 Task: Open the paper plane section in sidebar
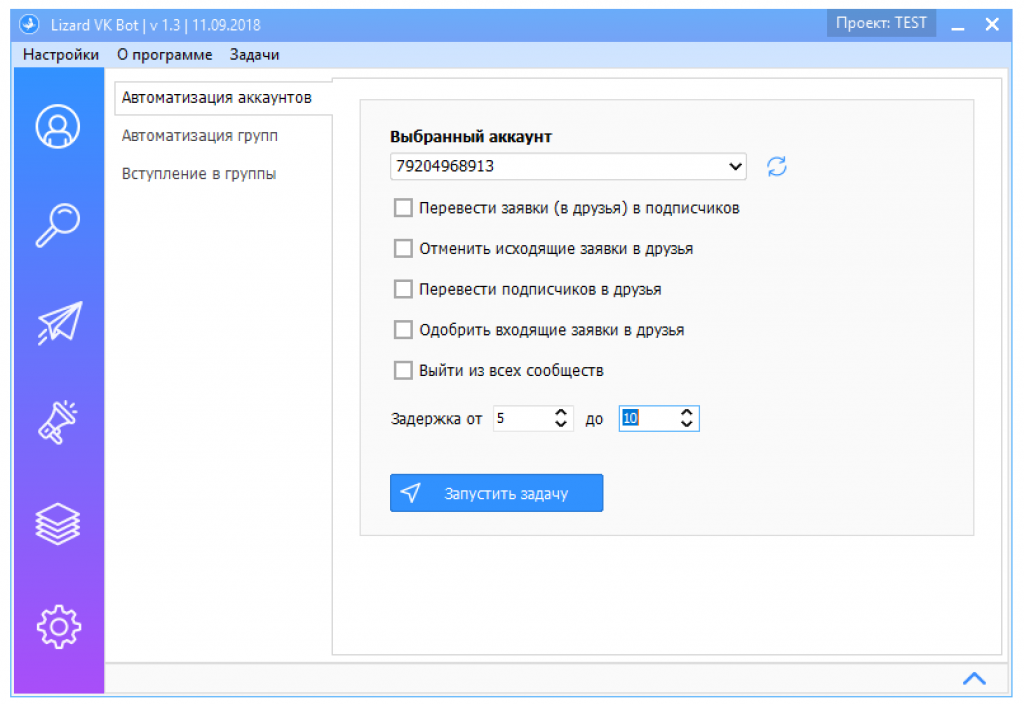(59, 322)
